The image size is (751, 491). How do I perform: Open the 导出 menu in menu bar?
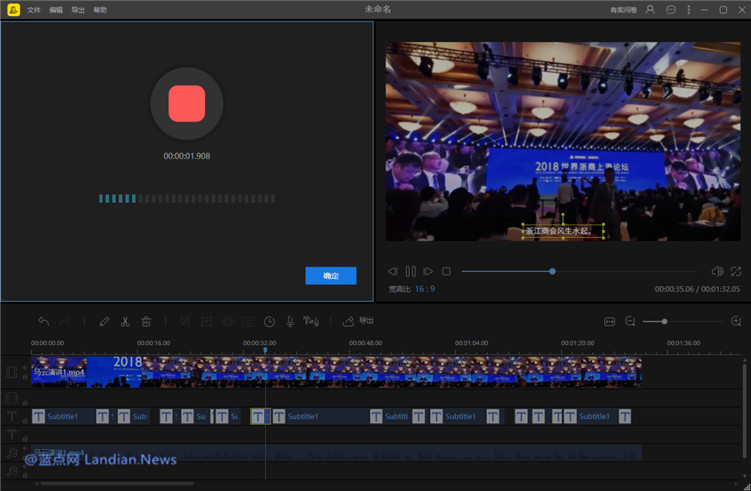(78, 9)
